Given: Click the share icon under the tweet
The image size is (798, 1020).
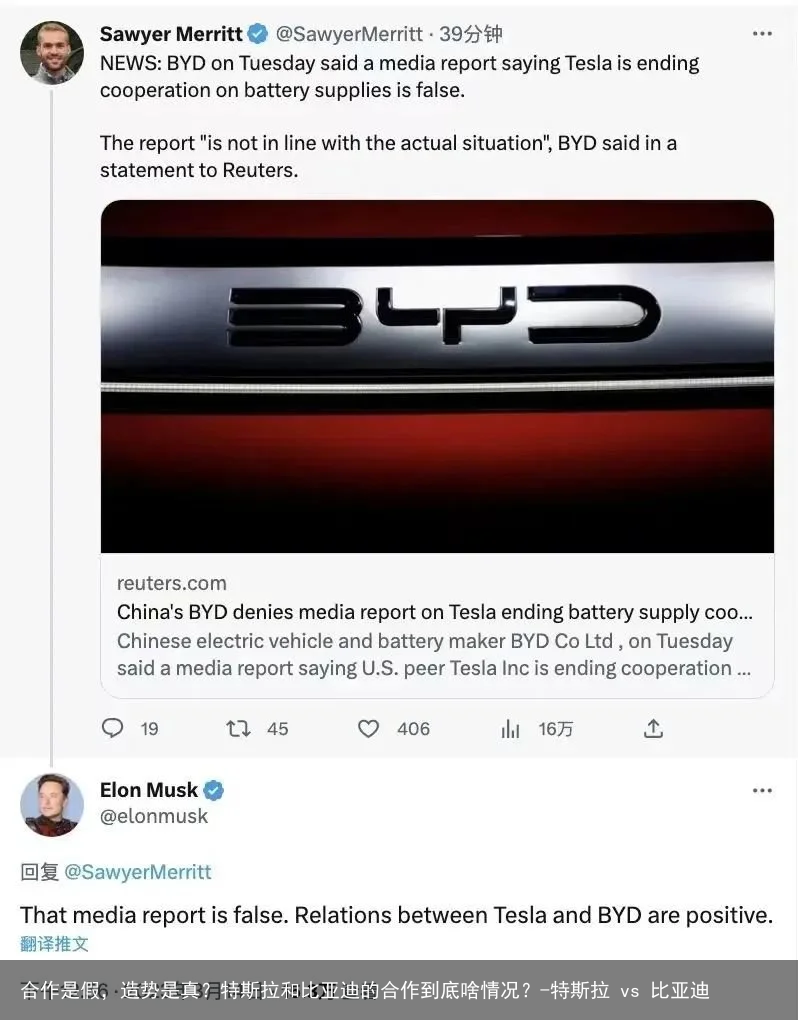Looking at the screenshot, I should click(x=652, y=729).
